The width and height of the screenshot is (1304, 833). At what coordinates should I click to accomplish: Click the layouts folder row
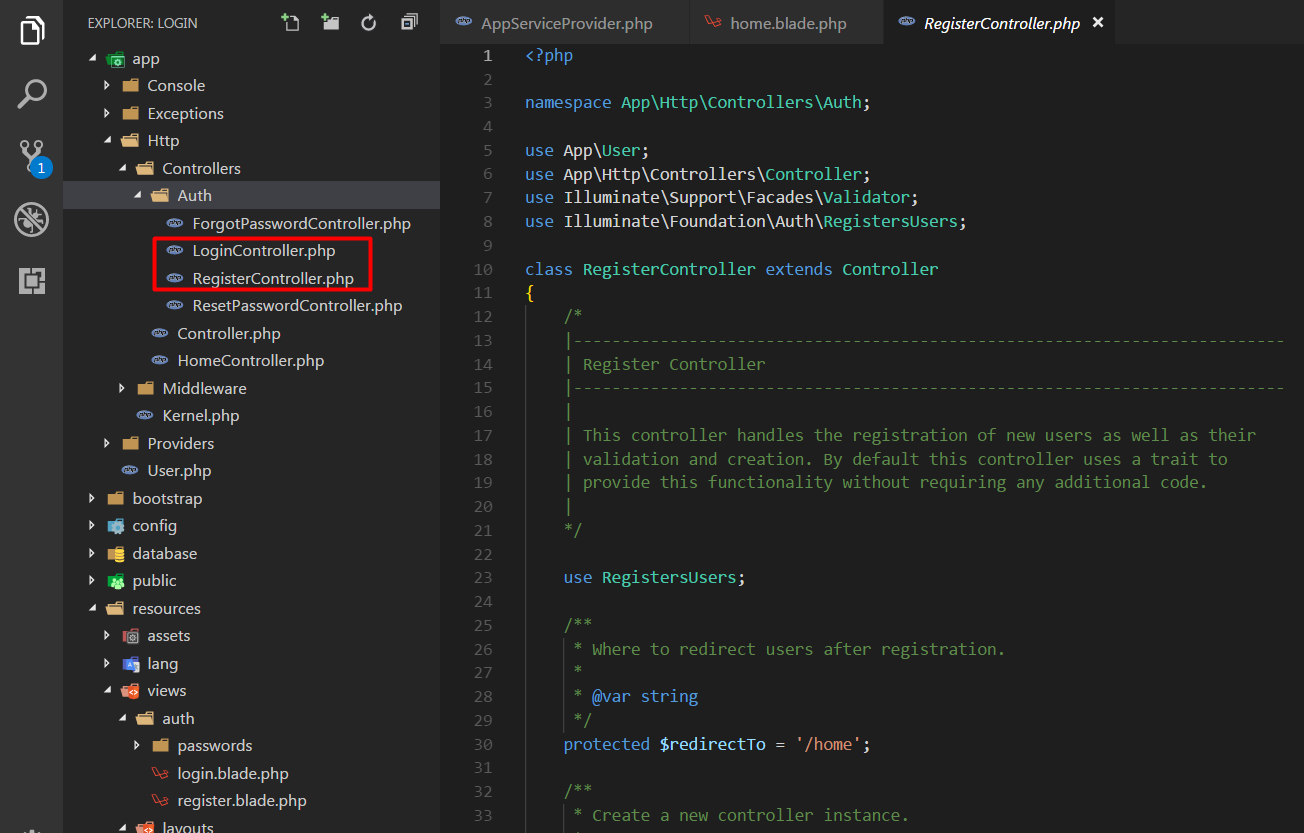[x=251, y=826]
